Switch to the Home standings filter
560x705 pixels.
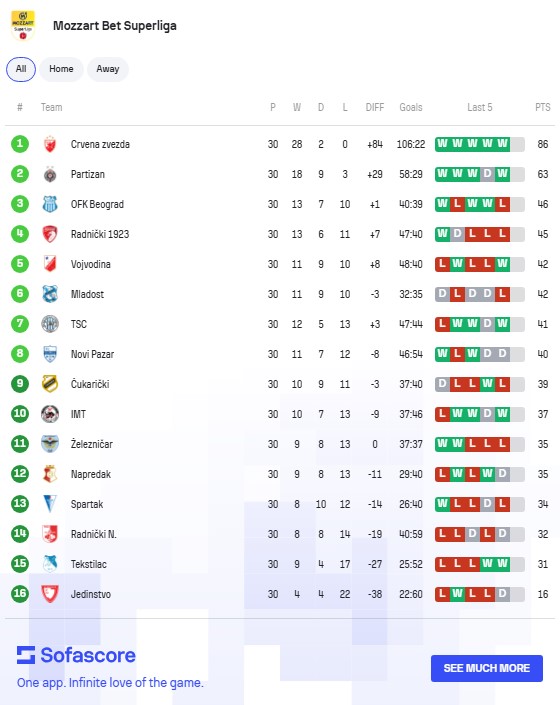point(61,69)
